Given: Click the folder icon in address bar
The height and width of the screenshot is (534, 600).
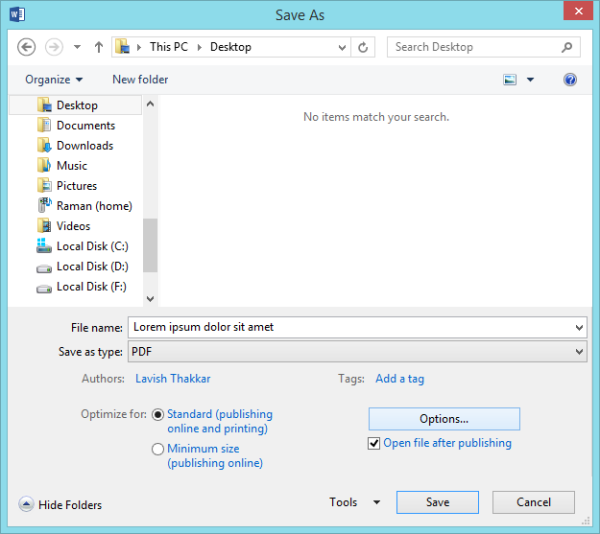Looking at the screenshot, I should click(122, 47).
